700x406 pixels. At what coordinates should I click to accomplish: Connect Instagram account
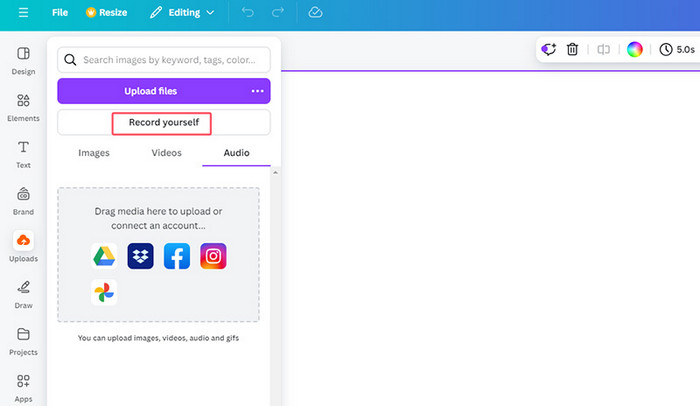coord(212,256)
